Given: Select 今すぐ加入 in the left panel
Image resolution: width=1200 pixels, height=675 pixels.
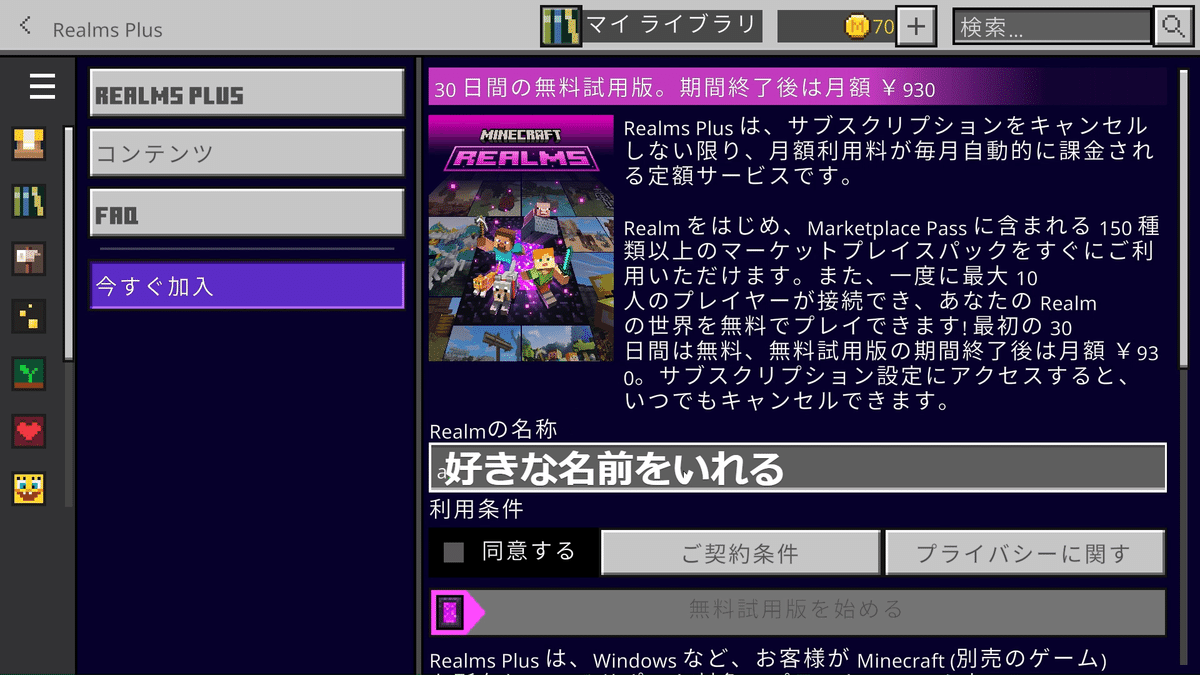Looking at the screenshot, I should pyautogui.click(x=247, y=286).
